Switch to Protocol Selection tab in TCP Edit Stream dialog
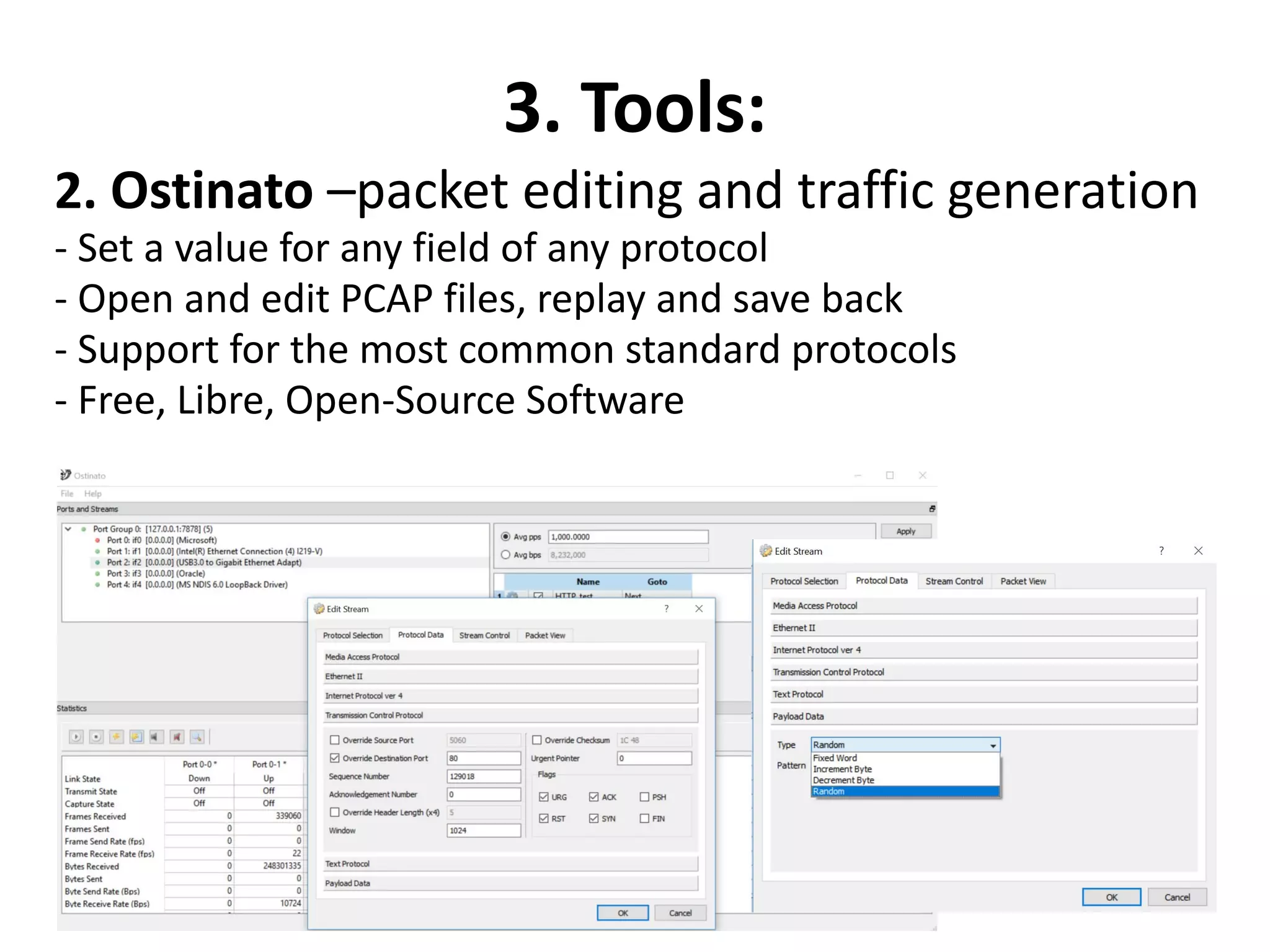1270x952 pixels. pos(353,635)
